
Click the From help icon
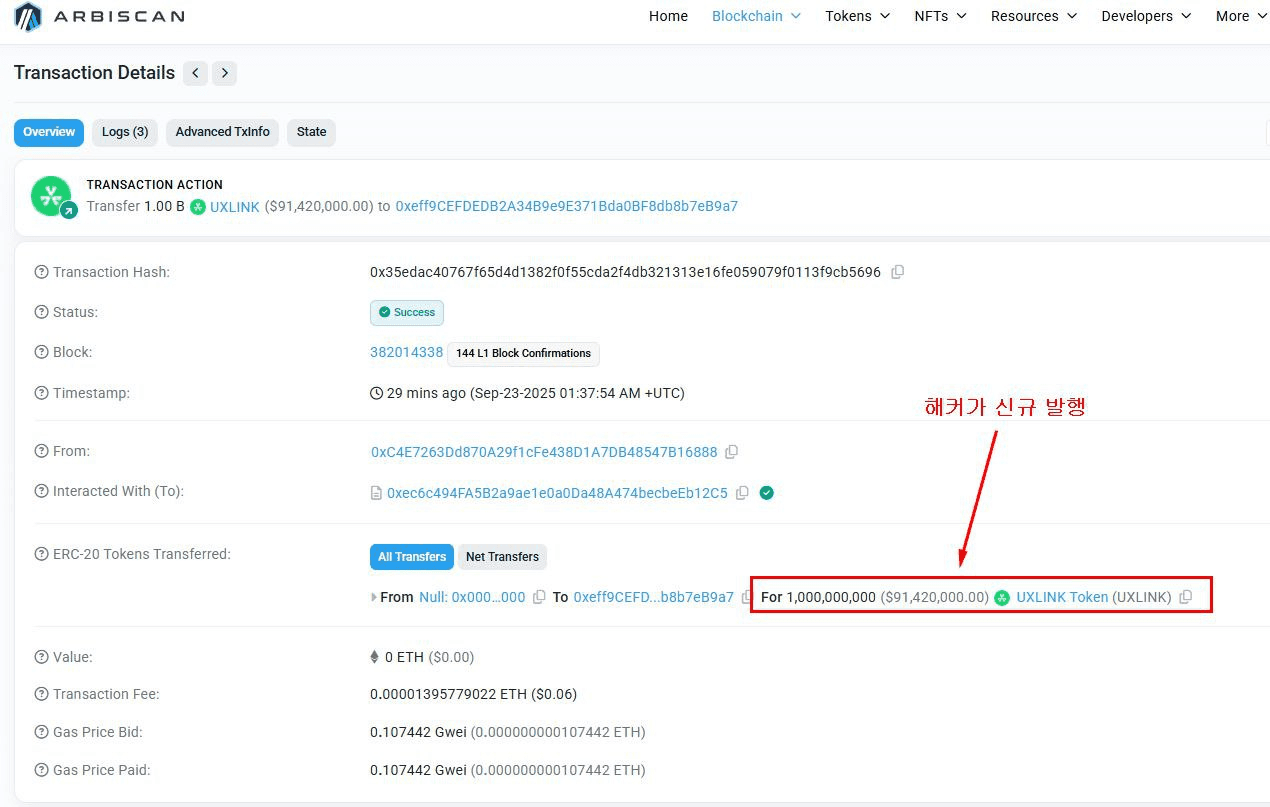click(41, 451)
